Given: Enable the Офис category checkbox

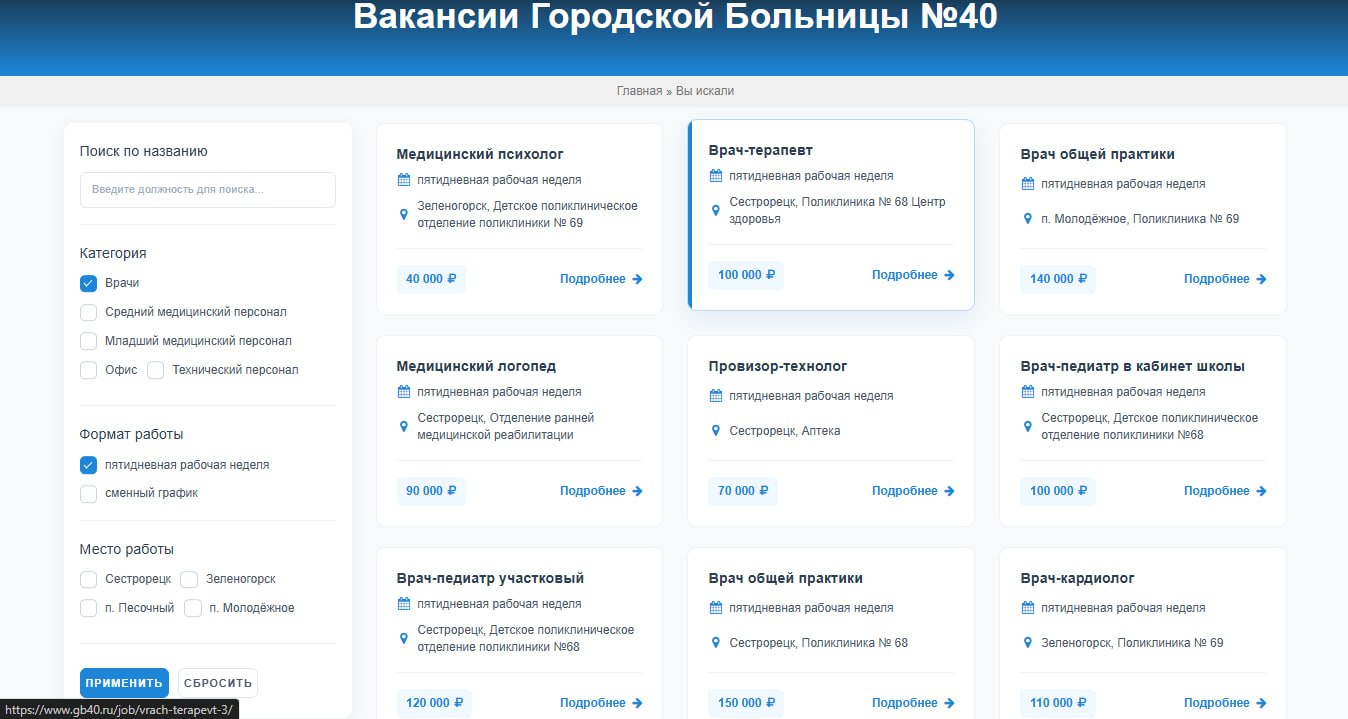Looking at the screenshot, I should 88,370.
